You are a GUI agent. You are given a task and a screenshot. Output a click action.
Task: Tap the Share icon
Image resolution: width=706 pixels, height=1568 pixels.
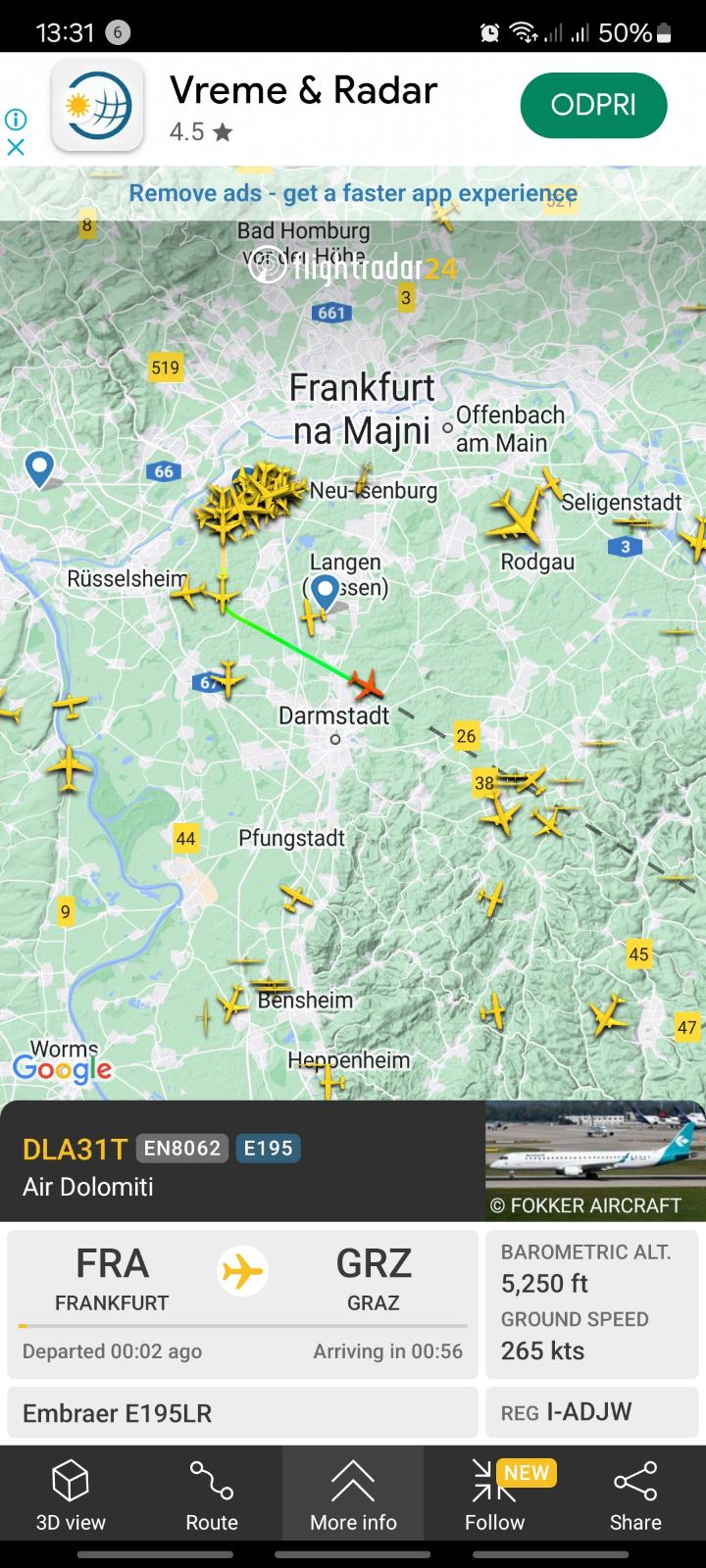[635, 1481]
